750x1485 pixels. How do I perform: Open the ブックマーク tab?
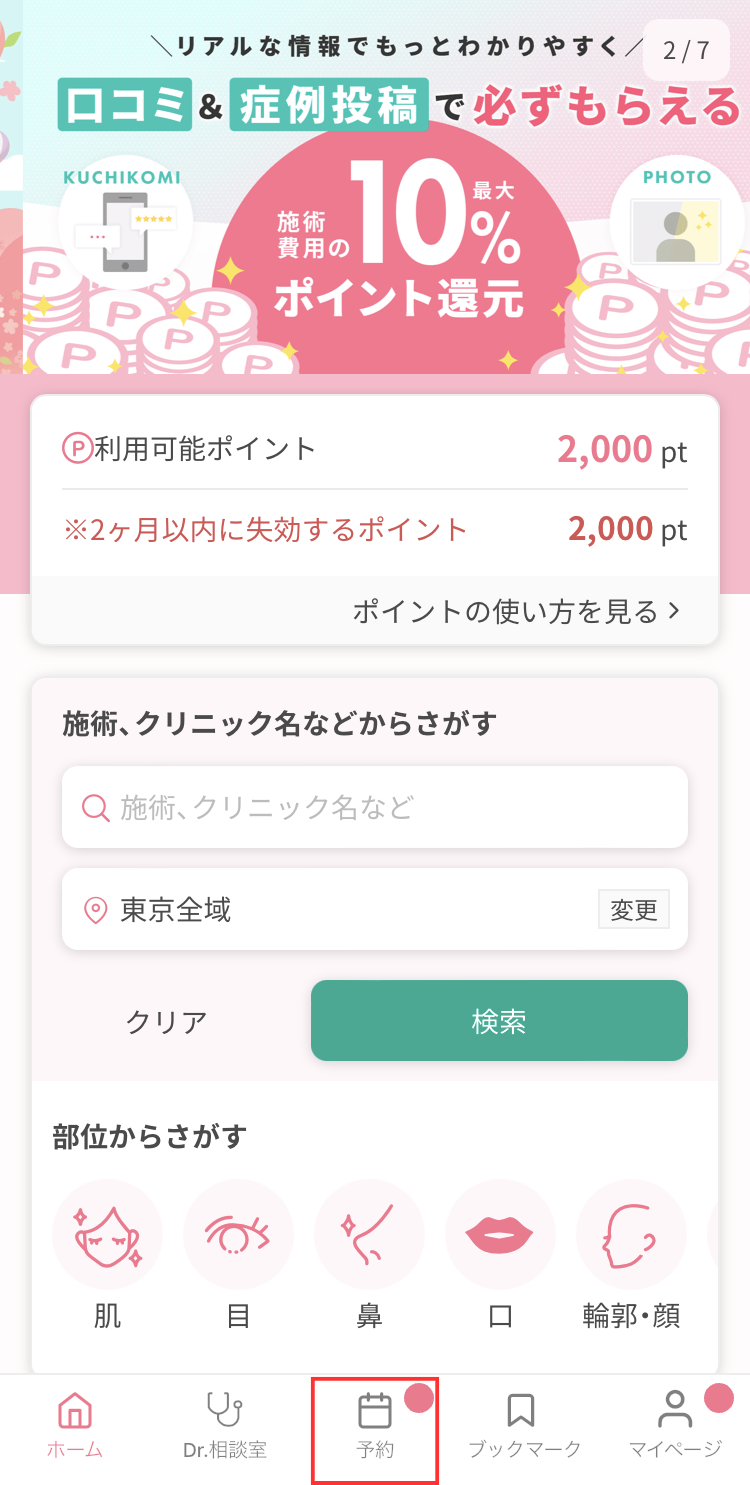point(524,1425)
